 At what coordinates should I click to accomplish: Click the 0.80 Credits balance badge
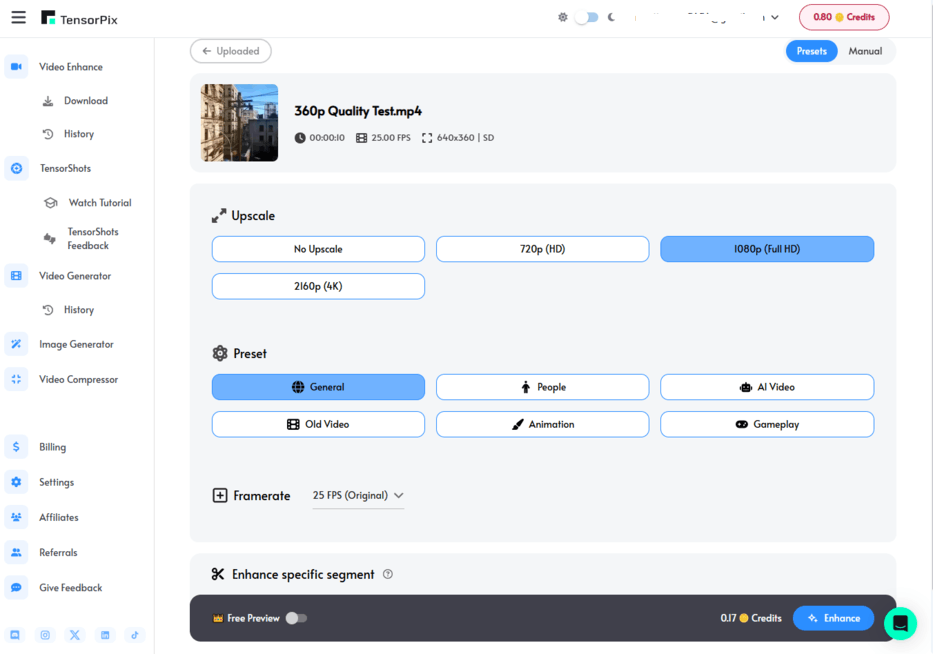[844, 17]
